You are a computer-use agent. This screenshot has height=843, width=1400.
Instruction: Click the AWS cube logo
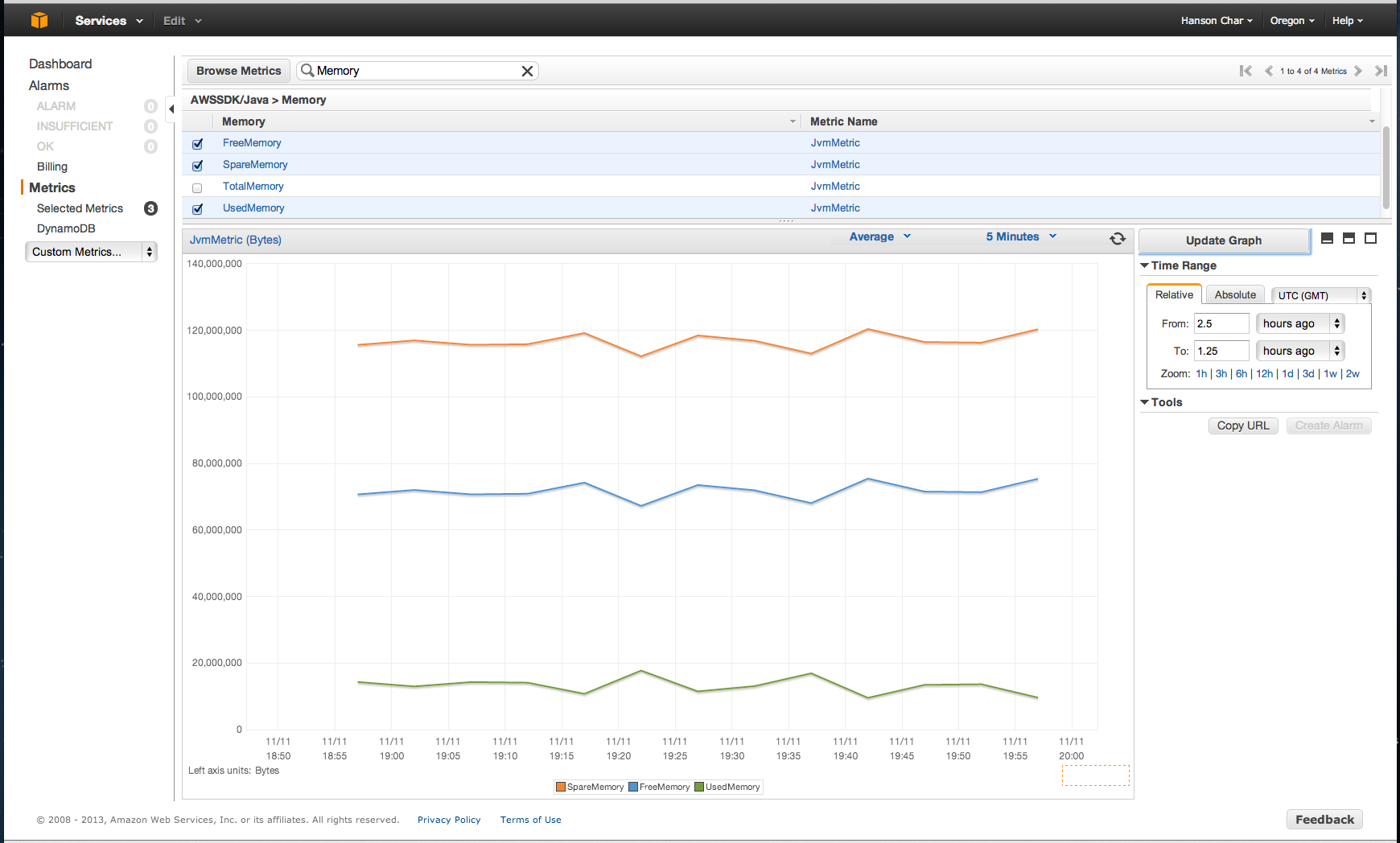click(39, 19)
